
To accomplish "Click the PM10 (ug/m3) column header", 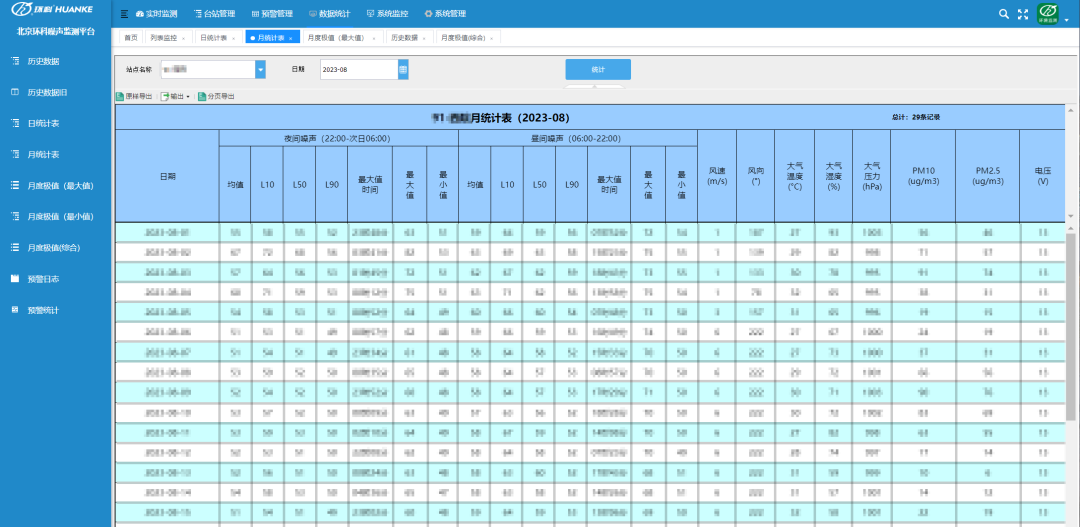I will tap(923, 176).
